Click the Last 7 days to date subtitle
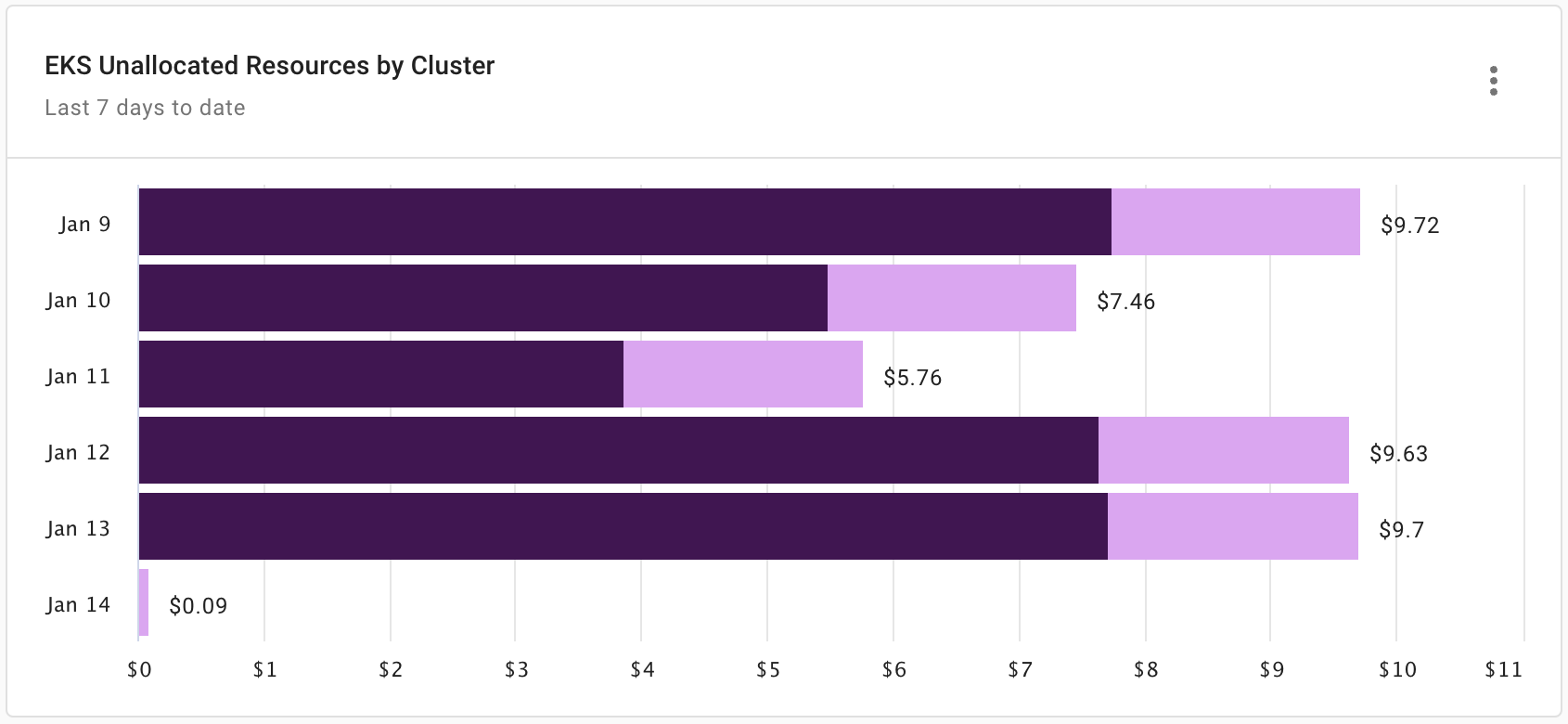 click(x=144, y=108)
